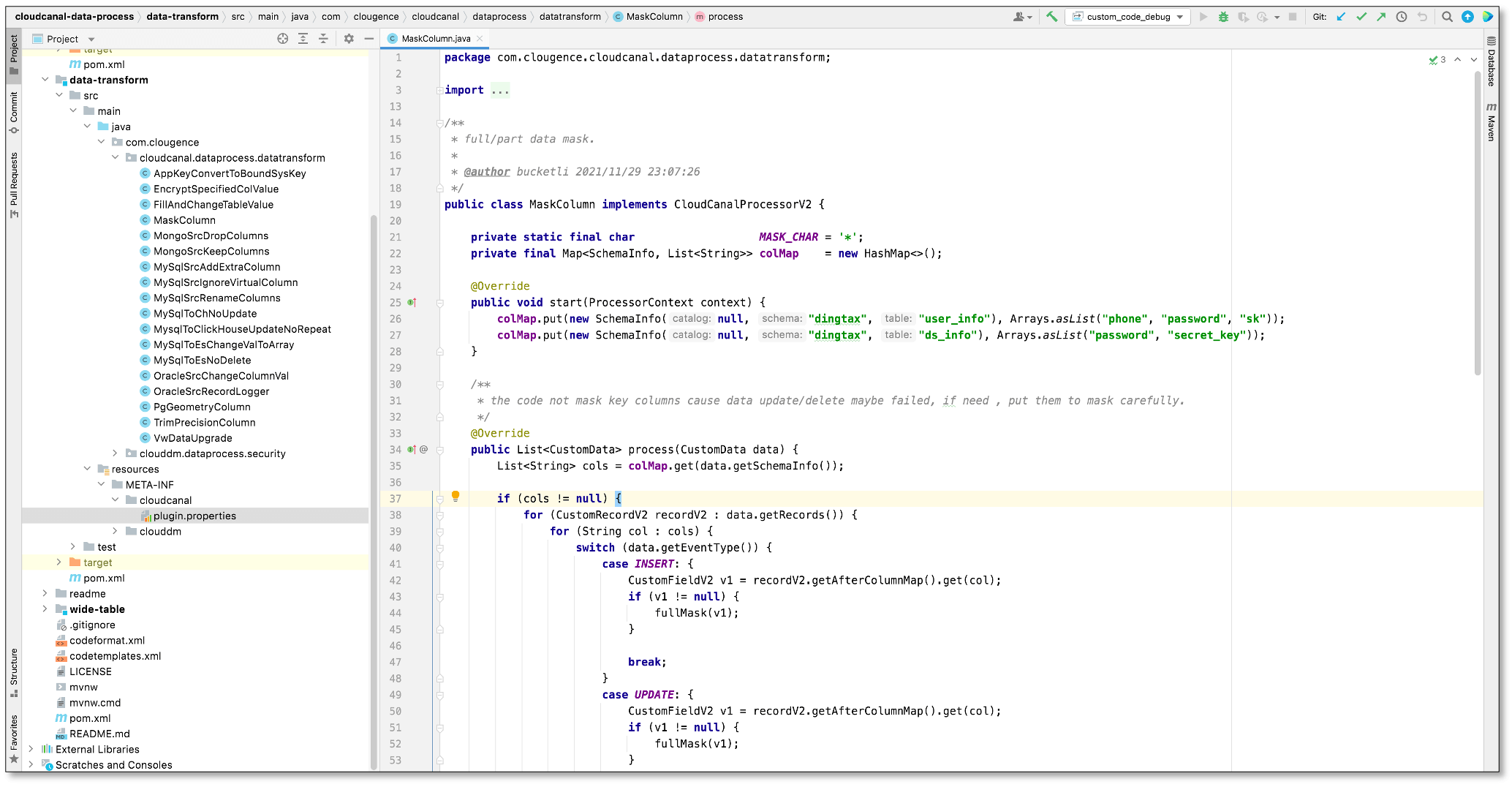This screenshot has height=787, width=1512.
Task: Open MySqlToEsNoDelete class in the tree
Action: [x=202, y=360]
